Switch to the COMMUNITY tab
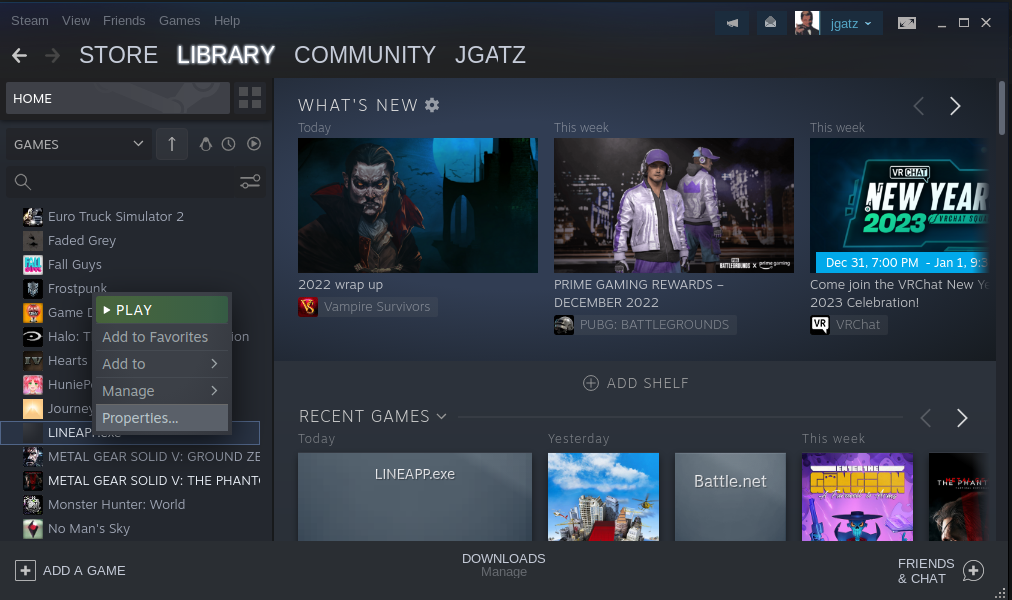 coord(365,55)
